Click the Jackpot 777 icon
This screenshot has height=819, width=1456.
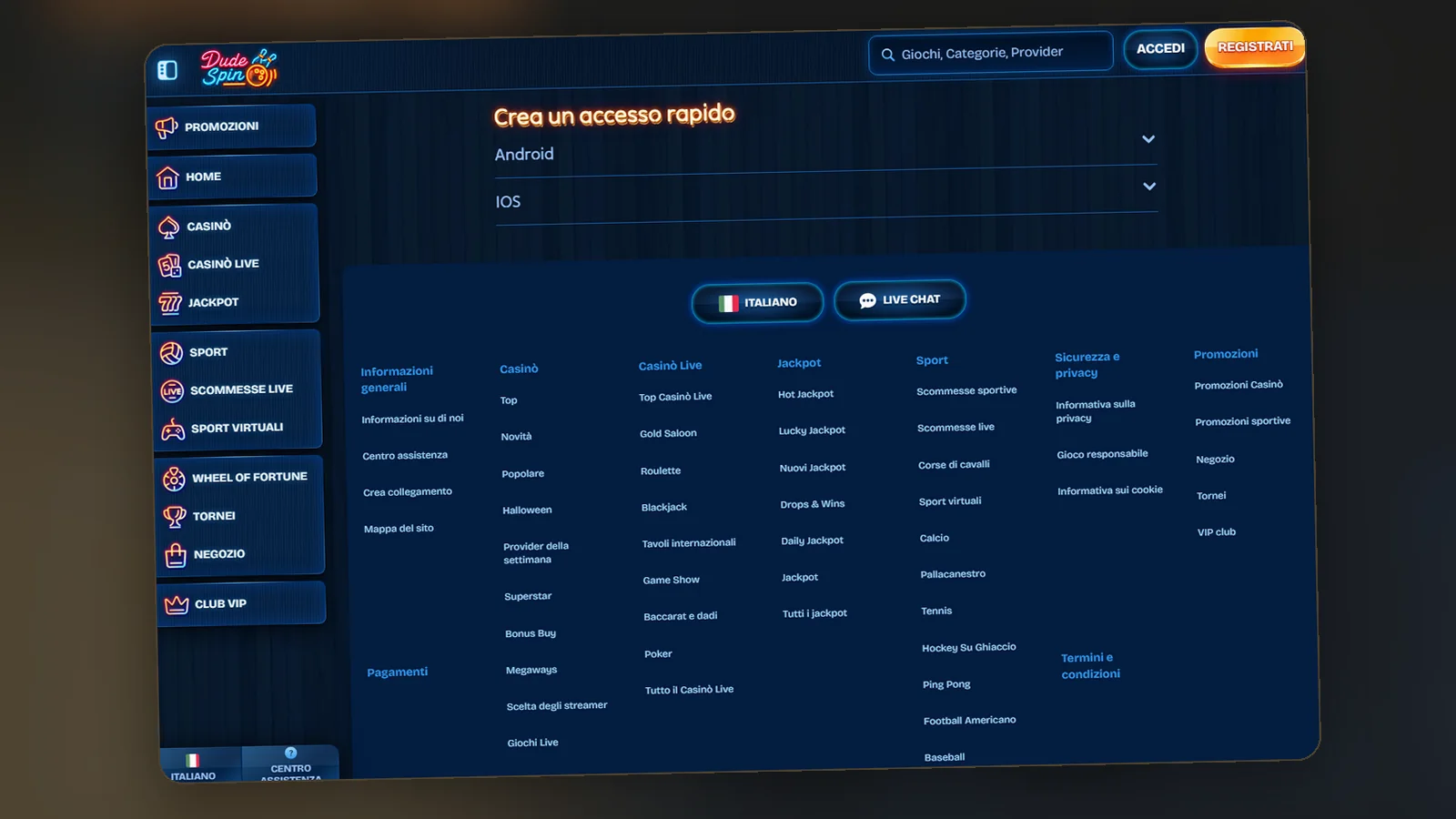pyautogui.click(x=170, y=303)
